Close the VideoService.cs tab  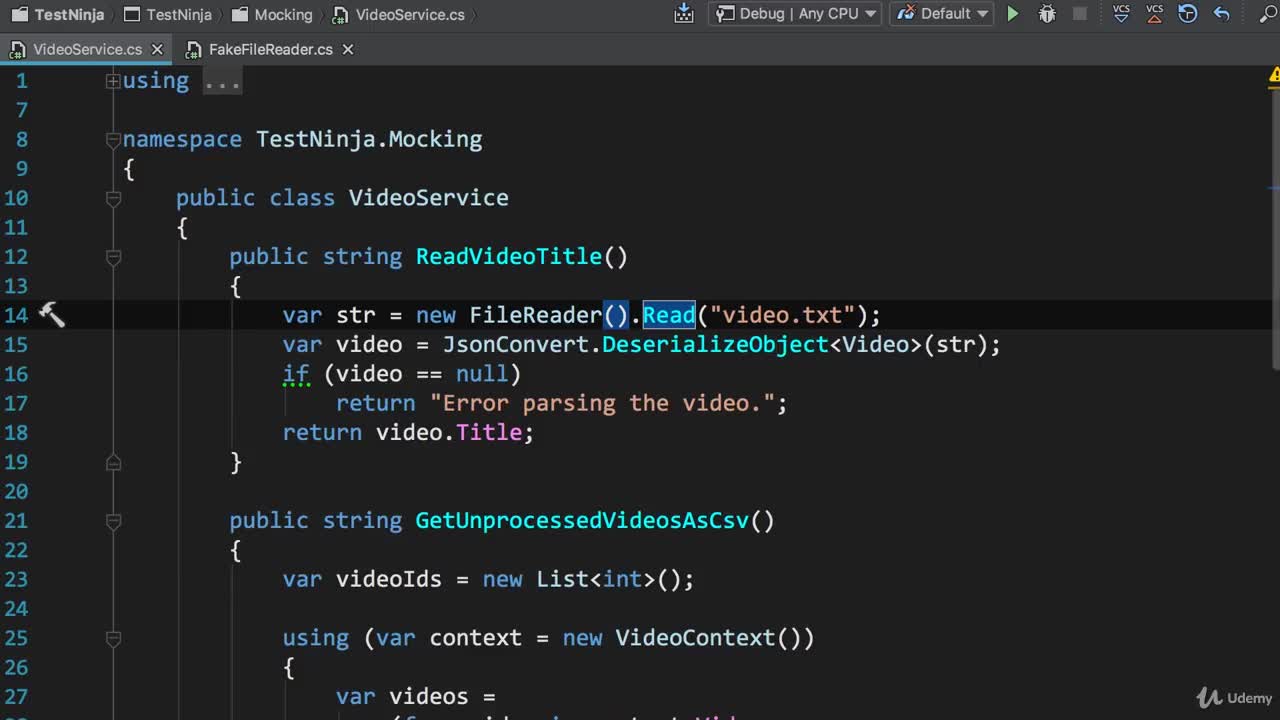pos(156,49)
